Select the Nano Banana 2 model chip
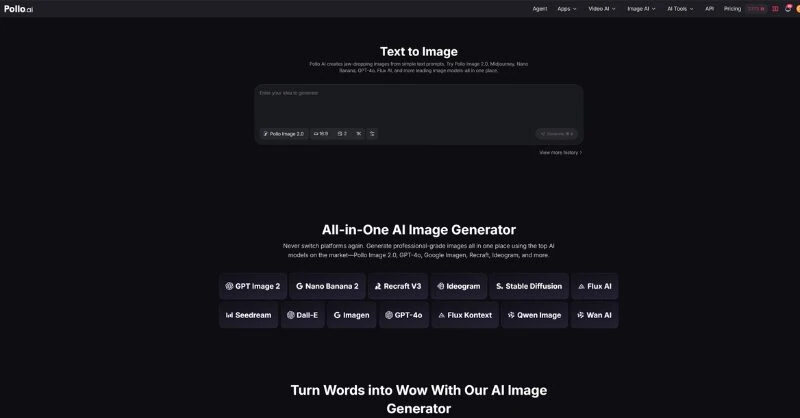 [327, 286]
